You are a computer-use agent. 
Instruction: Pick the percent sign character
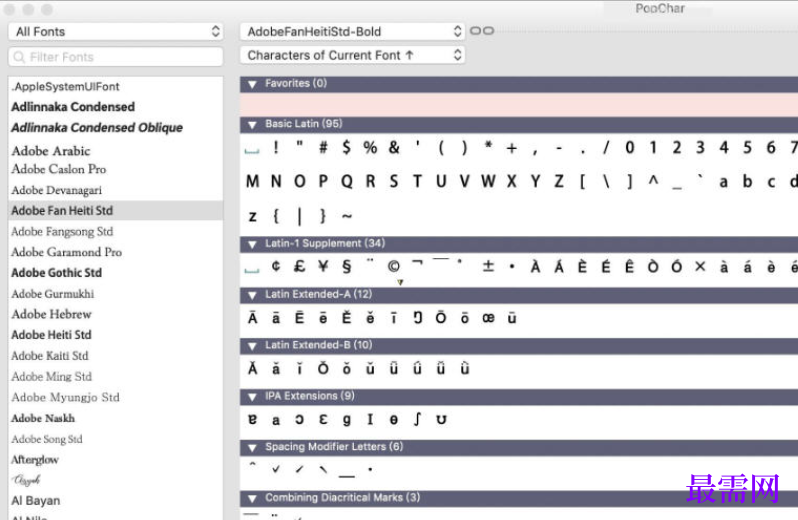[370, 148]
